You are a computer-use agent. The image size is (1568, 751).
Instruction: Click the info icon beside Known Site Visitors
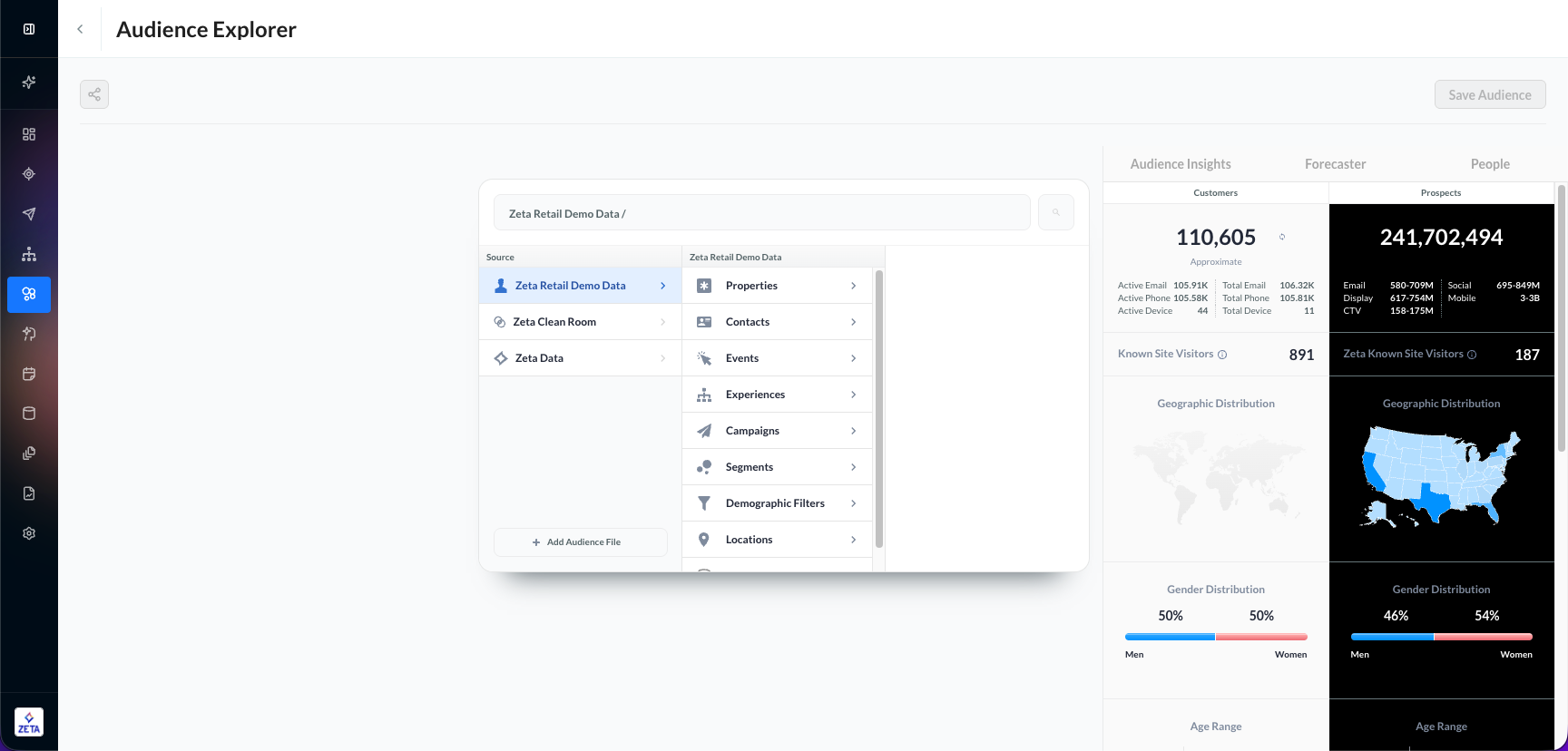pyautogui.click(x=1222, y=355)
